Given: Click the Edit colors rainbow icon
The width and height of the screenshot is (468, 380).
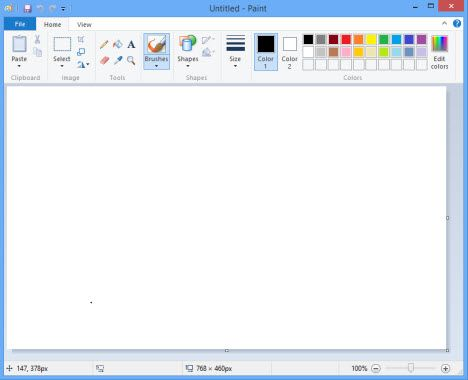Looking at the screenshot, I should (x=439, y=44).
